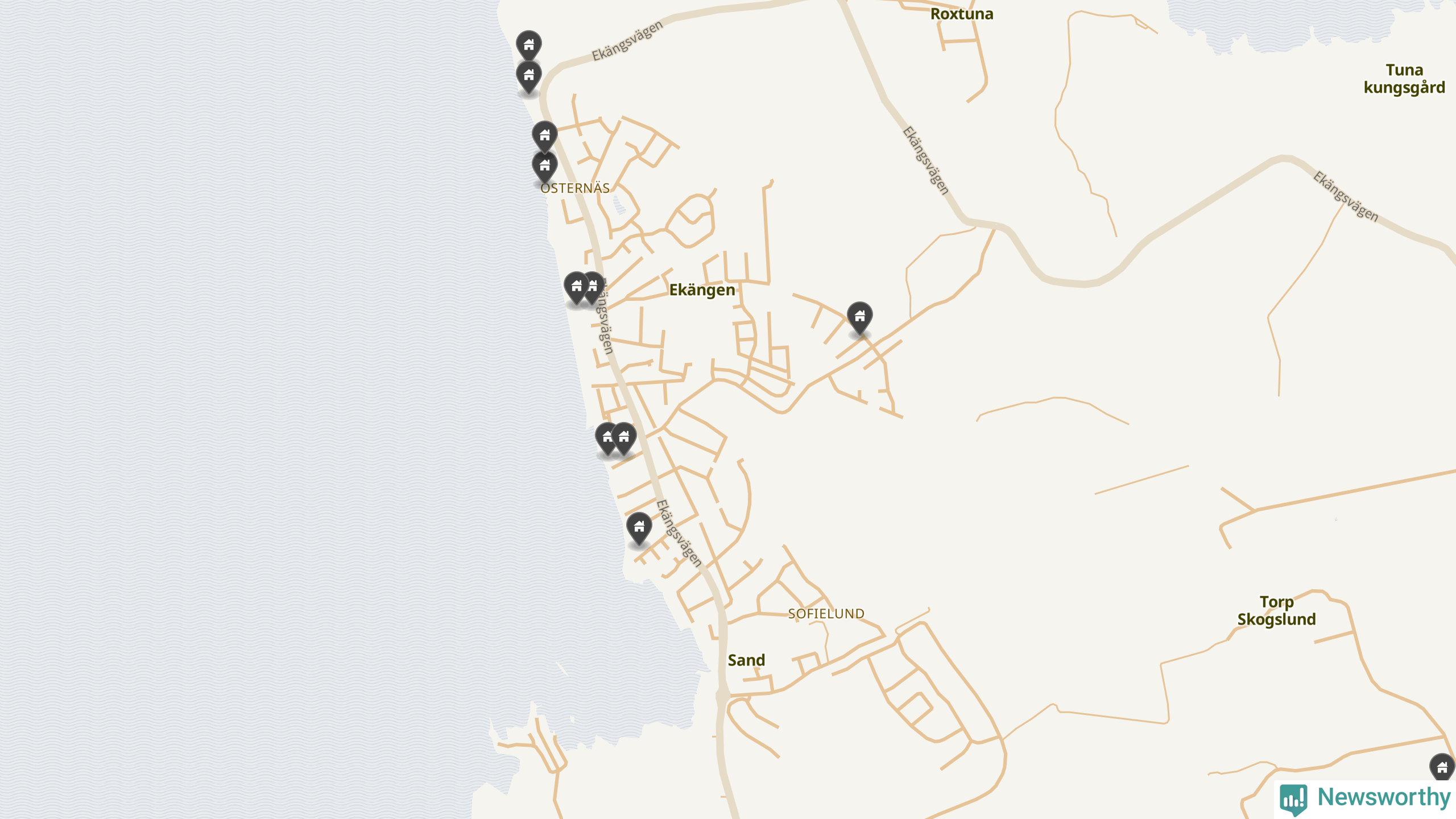
Task: Click the lone house marker east of Ekängen
Action: click(859, 317)
